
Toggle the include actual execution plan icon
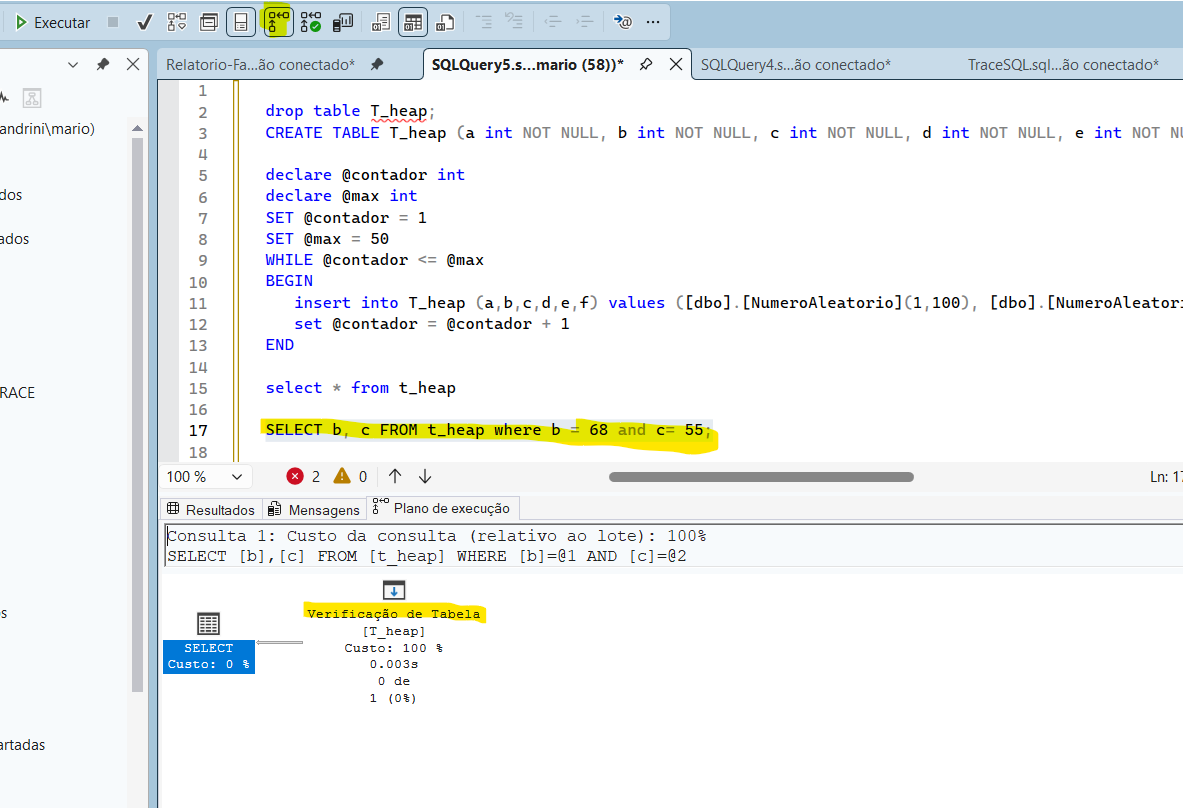[278, 21]
